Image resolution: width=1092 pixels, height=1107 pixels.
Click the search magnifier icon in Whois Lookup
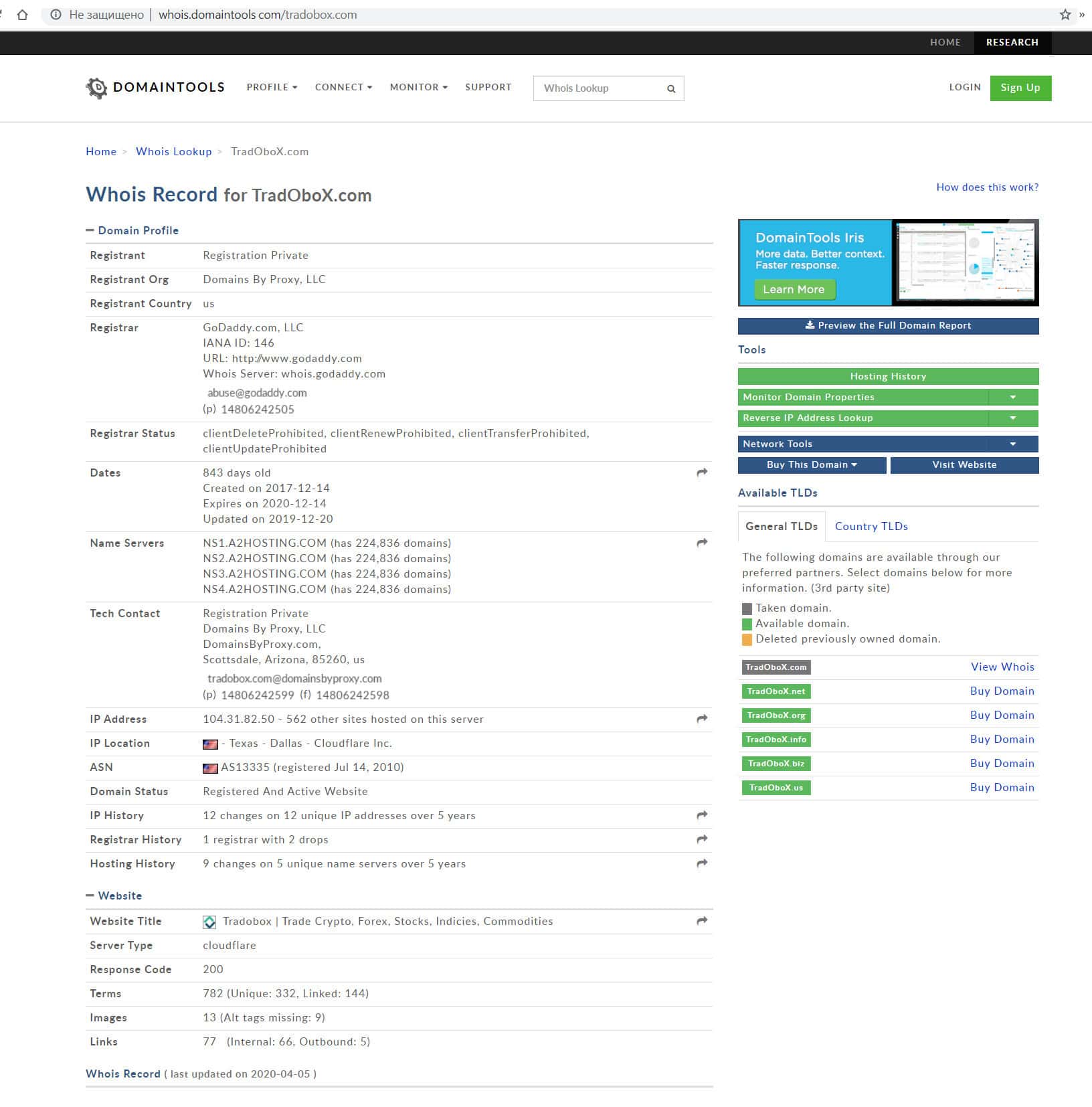(x=670, y=88)
